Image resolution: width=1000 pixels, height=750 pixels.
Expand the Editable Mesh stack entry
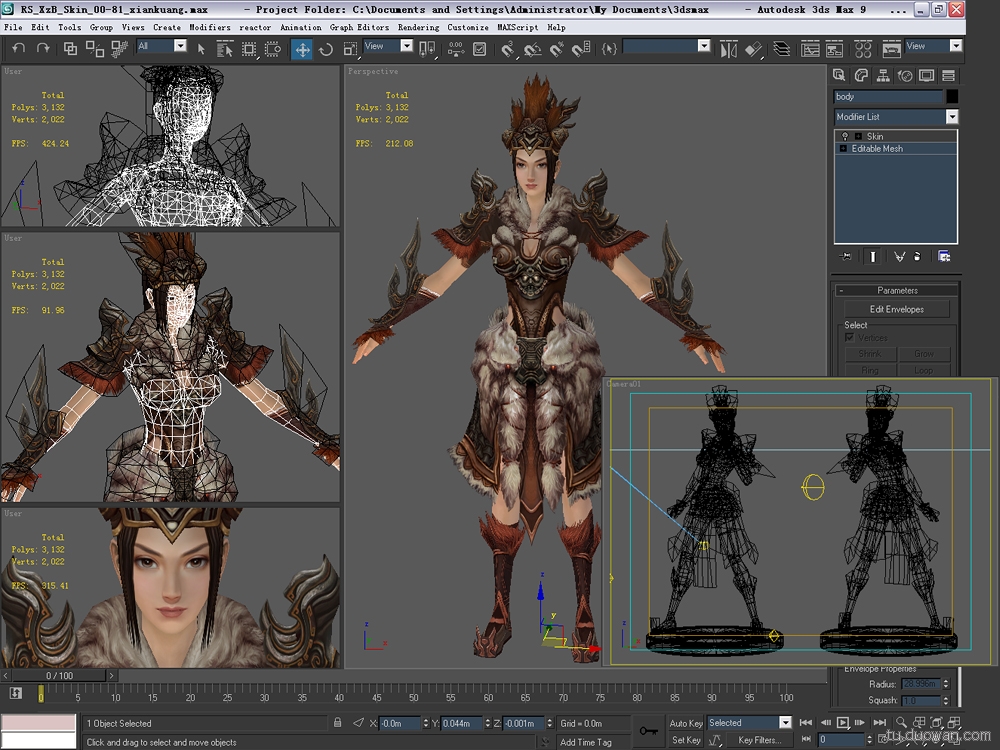[x=843, y=149]
